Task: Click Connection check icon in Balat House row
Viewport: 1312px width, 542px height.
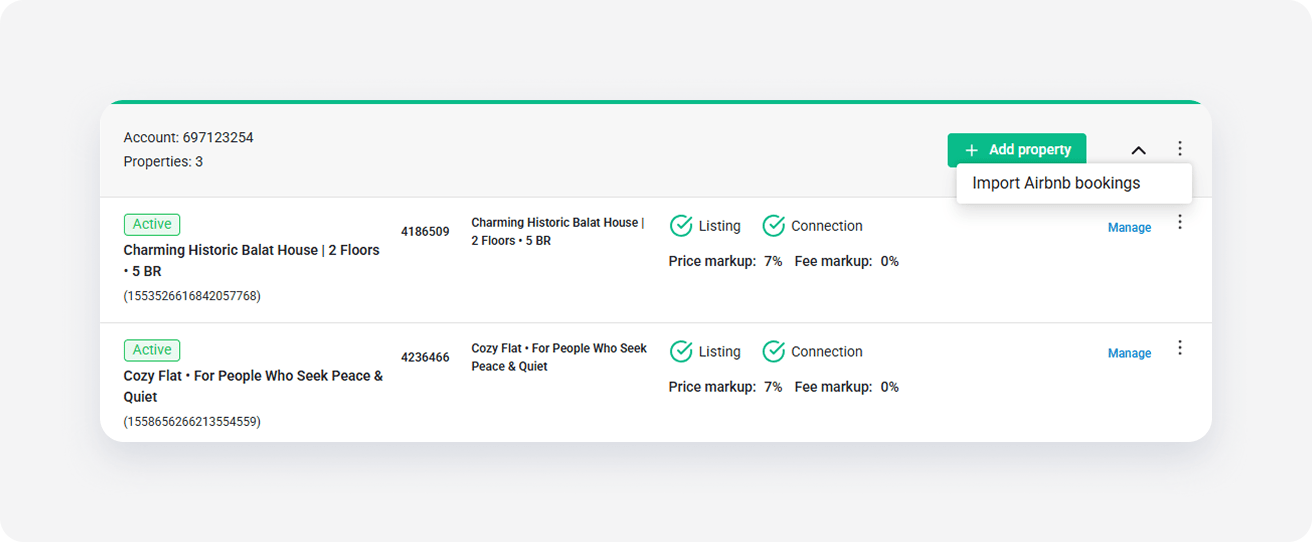Action: pyautogui.click(x=773, y=226)
